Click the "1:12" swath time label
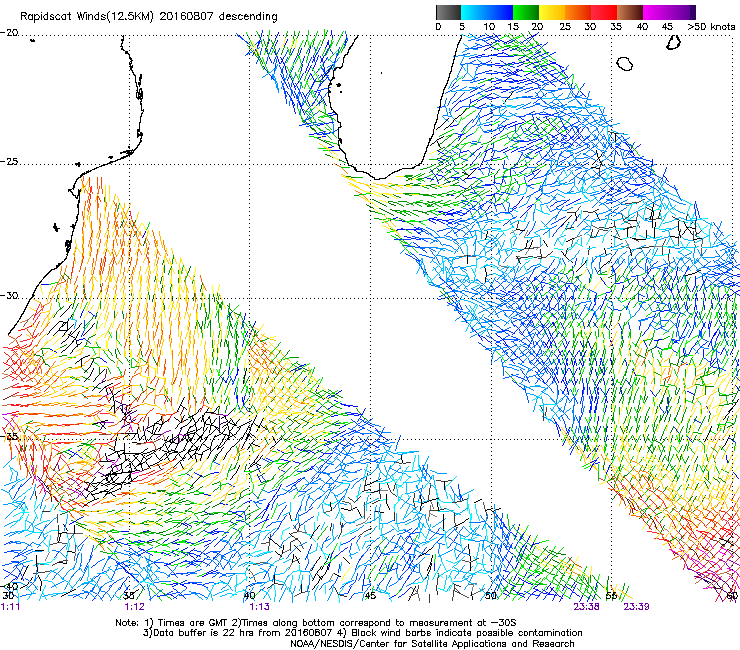Screen dimensions: 740x650 tap(135, 607)
